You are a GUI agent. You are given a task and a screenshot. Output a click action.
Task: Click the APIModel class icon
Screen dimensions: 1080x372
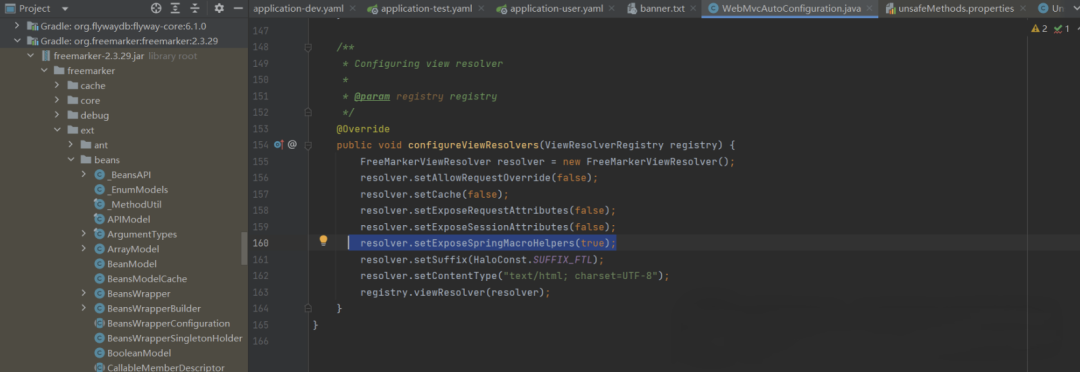[99, 219]
